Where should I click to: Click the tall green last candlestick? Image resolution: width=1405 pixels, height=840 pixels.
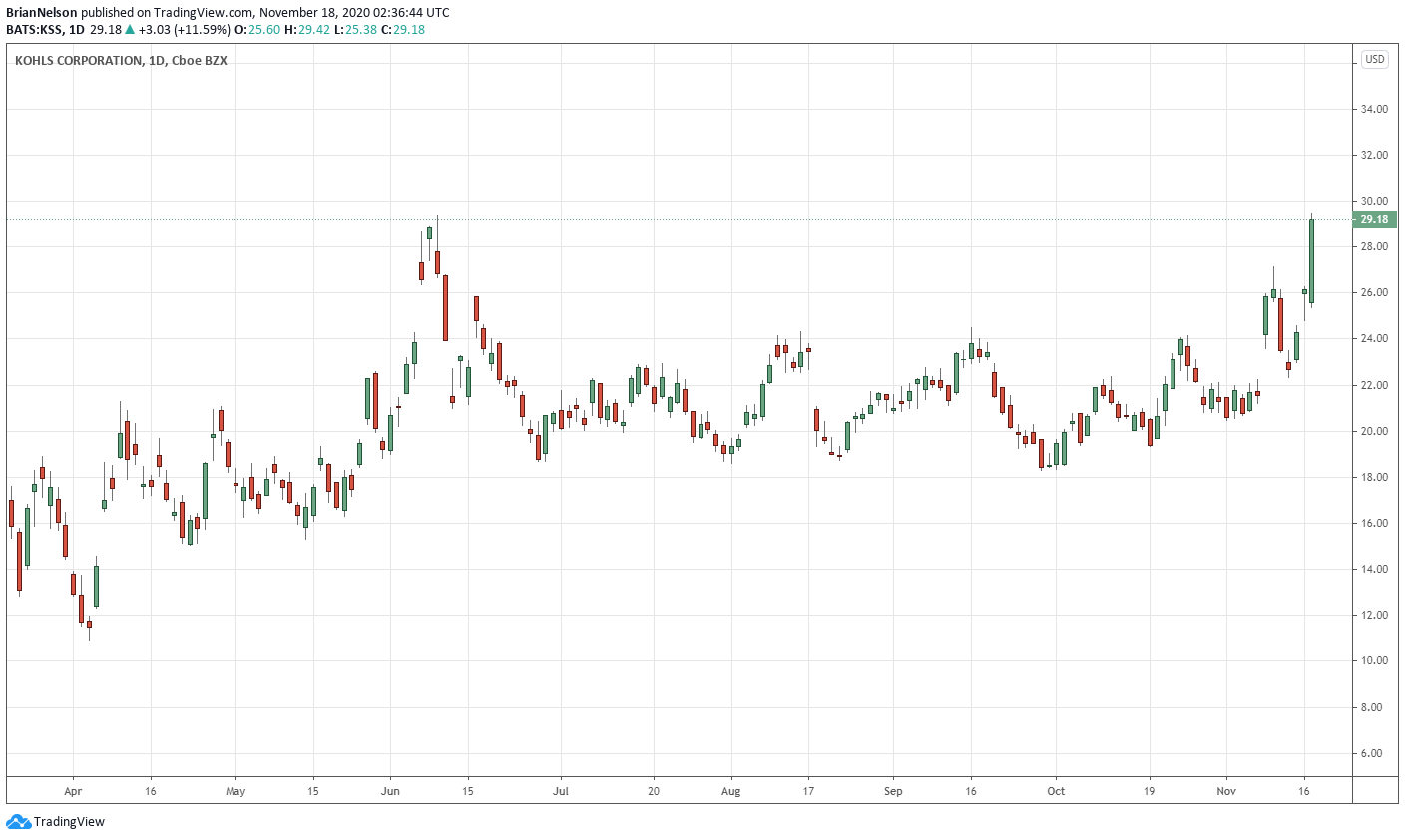1311,261
